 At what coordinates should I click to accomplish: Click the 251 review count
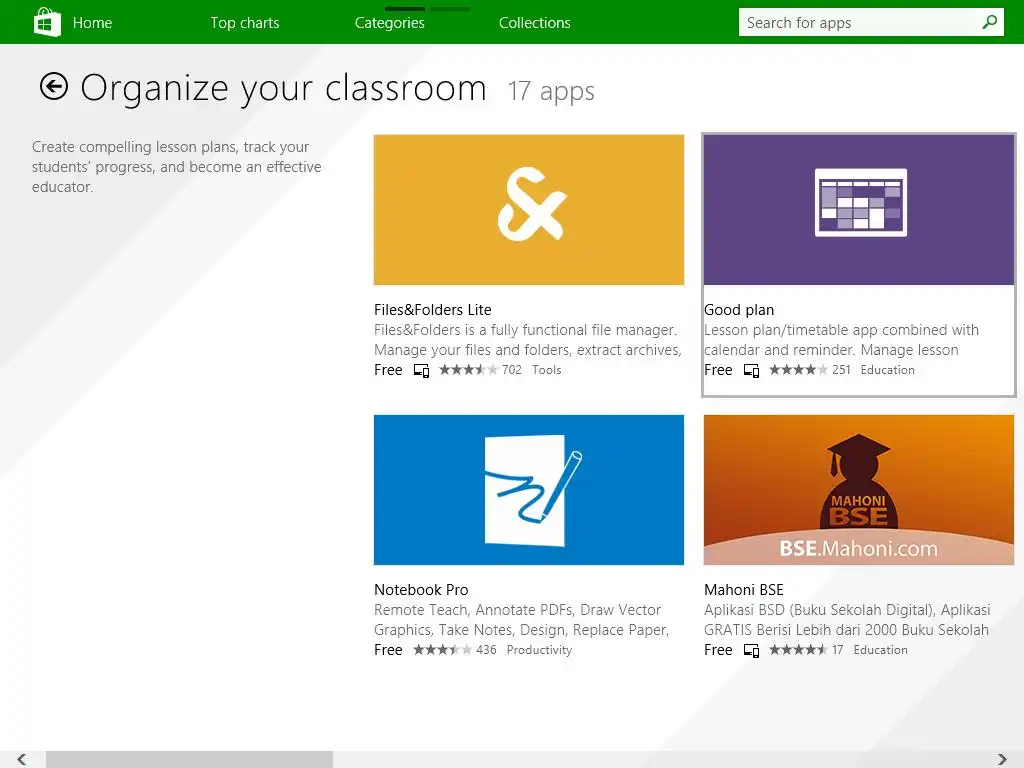point(841,370)
